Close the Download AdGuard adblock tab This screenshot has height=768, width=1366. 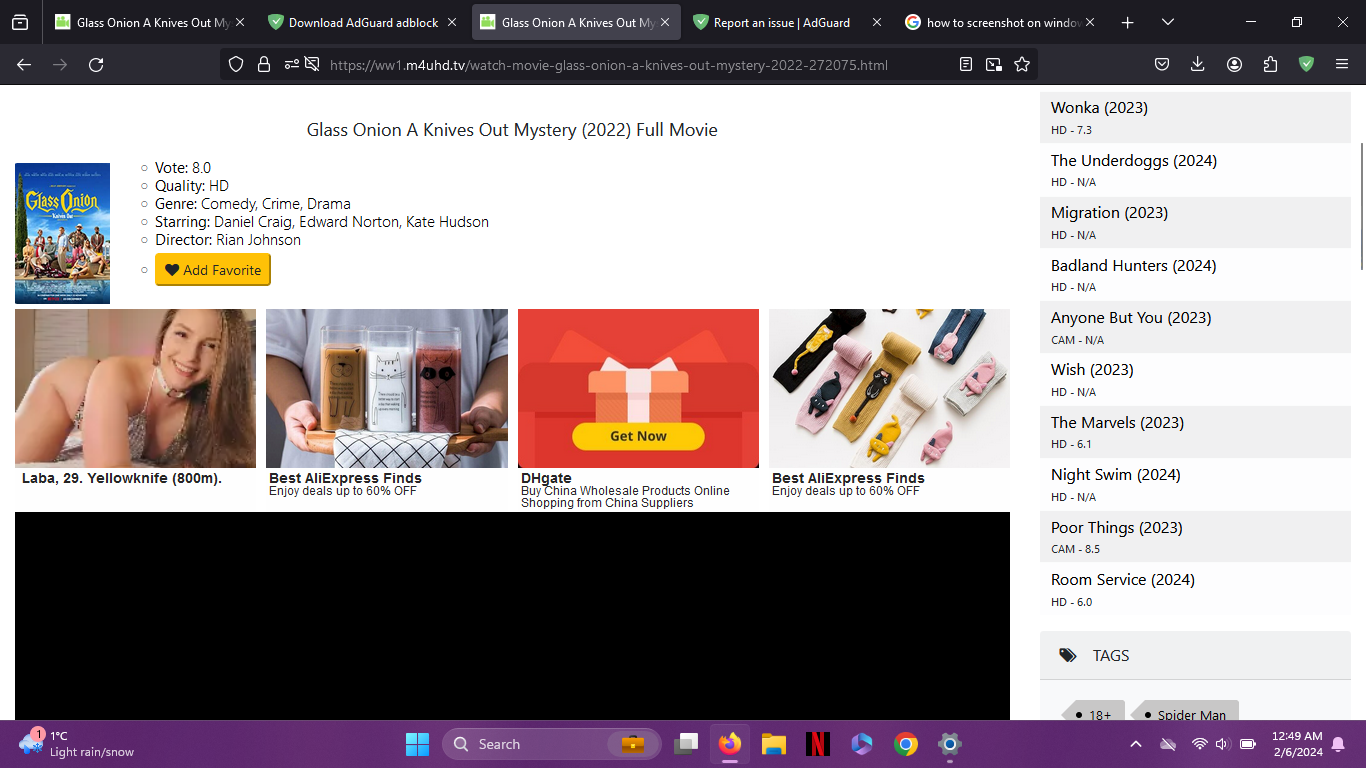tap(452, 22)
